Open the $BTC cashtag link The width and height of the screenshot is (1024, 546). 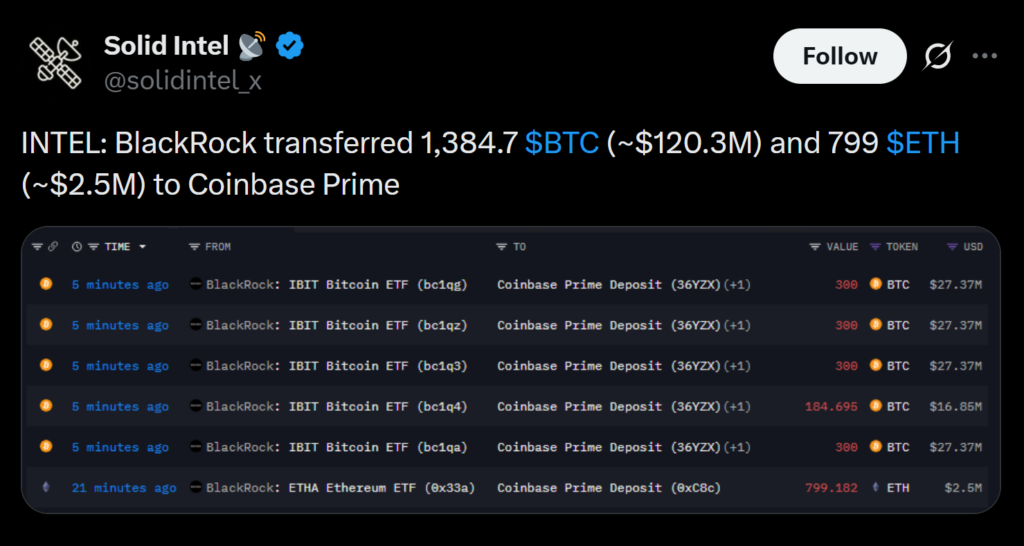click(562, 144)
